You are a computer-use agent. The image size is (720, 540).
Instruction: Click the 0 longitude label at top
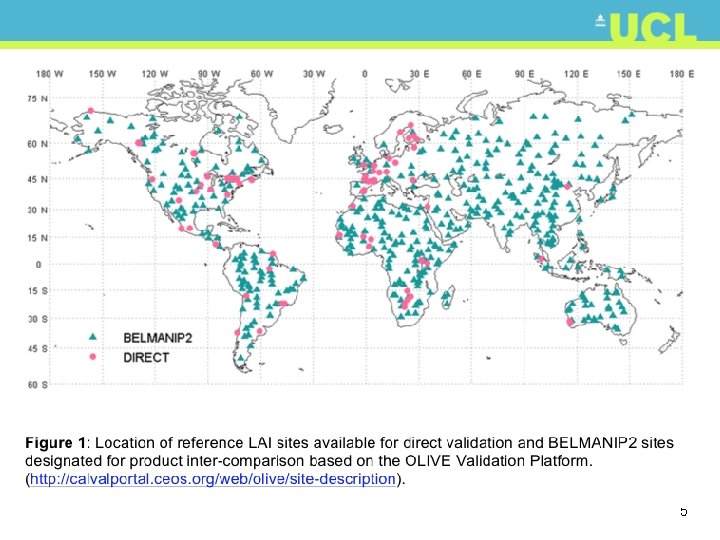[x=365, y=74]
